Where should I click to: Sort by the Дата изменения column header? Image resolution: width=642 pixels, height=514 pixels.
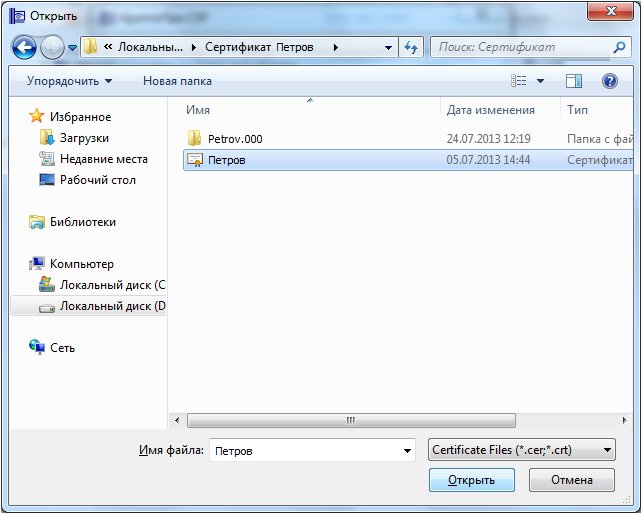(490, 110)
